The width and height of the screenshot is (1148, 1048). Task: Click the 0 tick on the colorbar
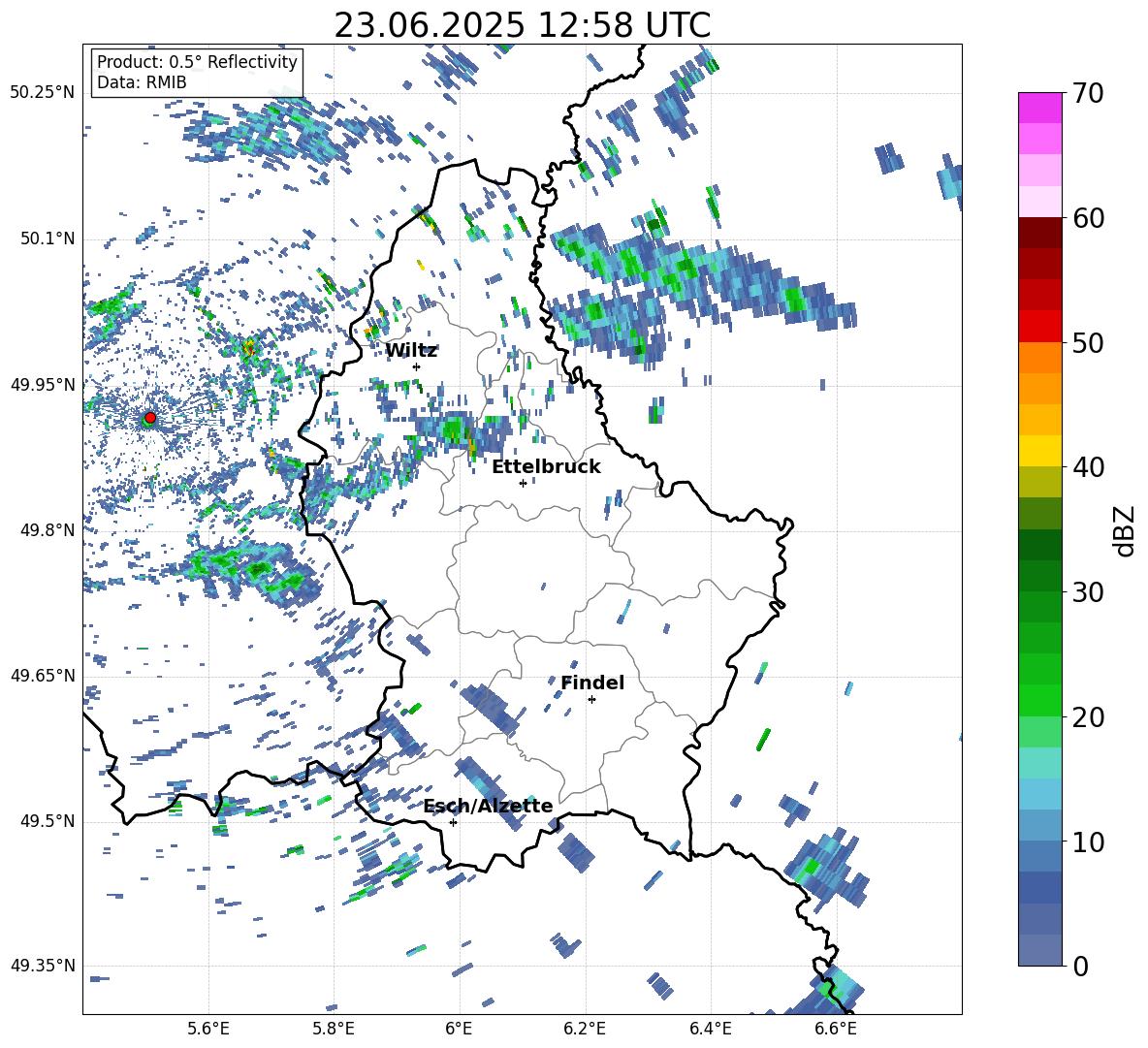pyautogui.click(x=1080, y=966)
